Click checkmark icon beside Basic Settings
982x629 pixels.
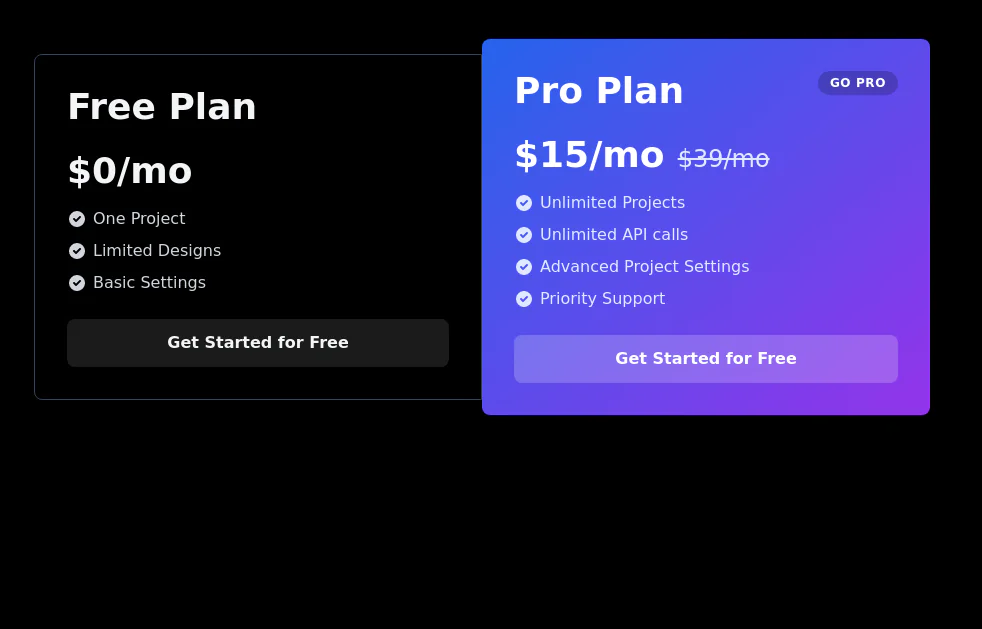click(77, 283)
